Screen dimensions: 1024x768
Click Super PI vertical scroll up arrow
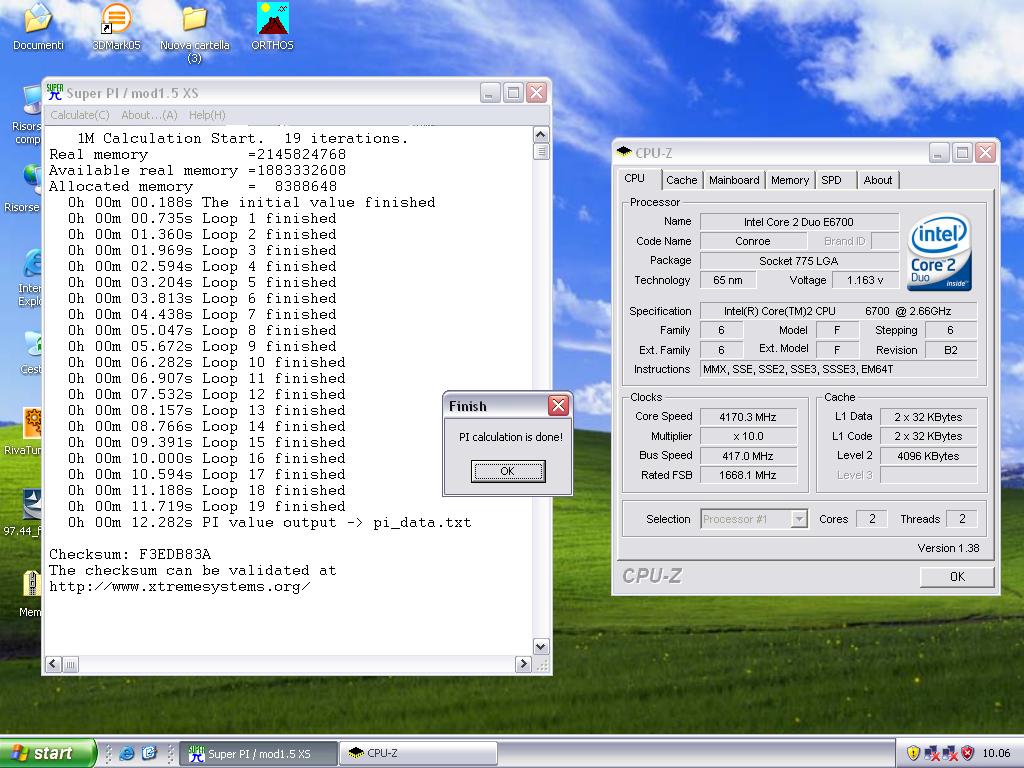(x=541, y=135)
